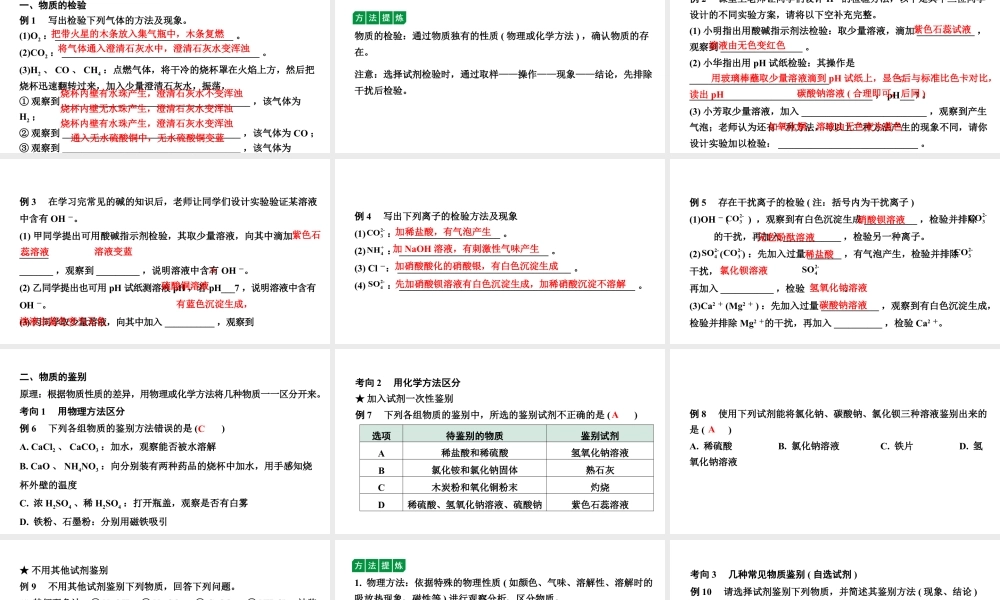
Task: Click the upper green 方法提炼 badge
Action: tap(379, 18)
